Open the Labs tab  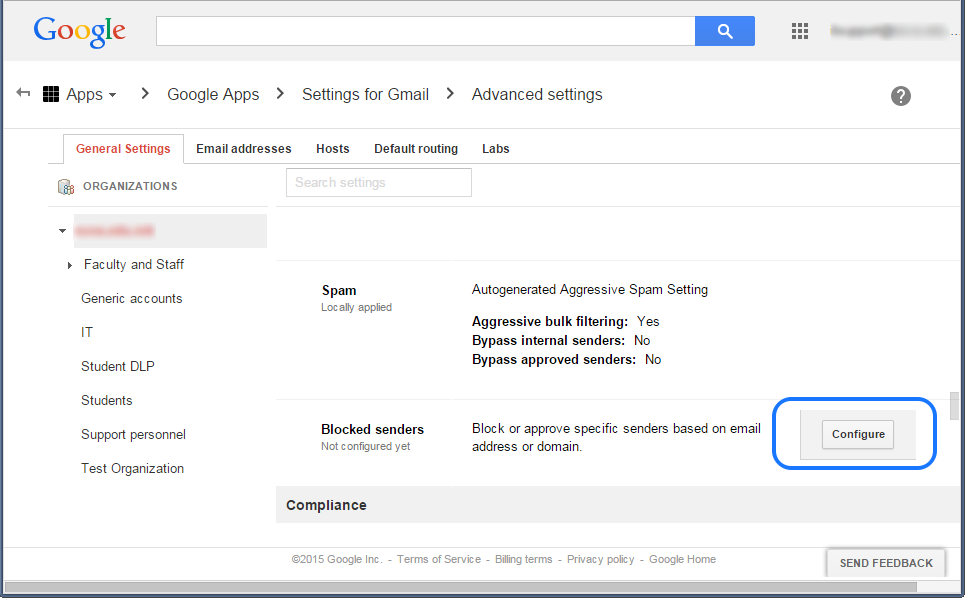click(495, 149)
